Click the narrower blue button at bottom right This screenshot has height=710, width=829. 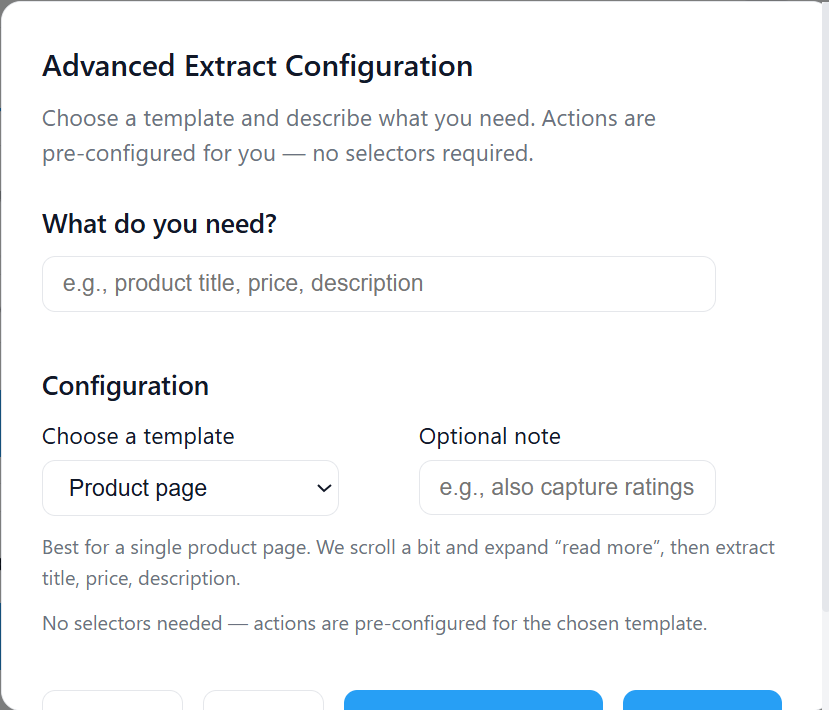tap(702, 700)
